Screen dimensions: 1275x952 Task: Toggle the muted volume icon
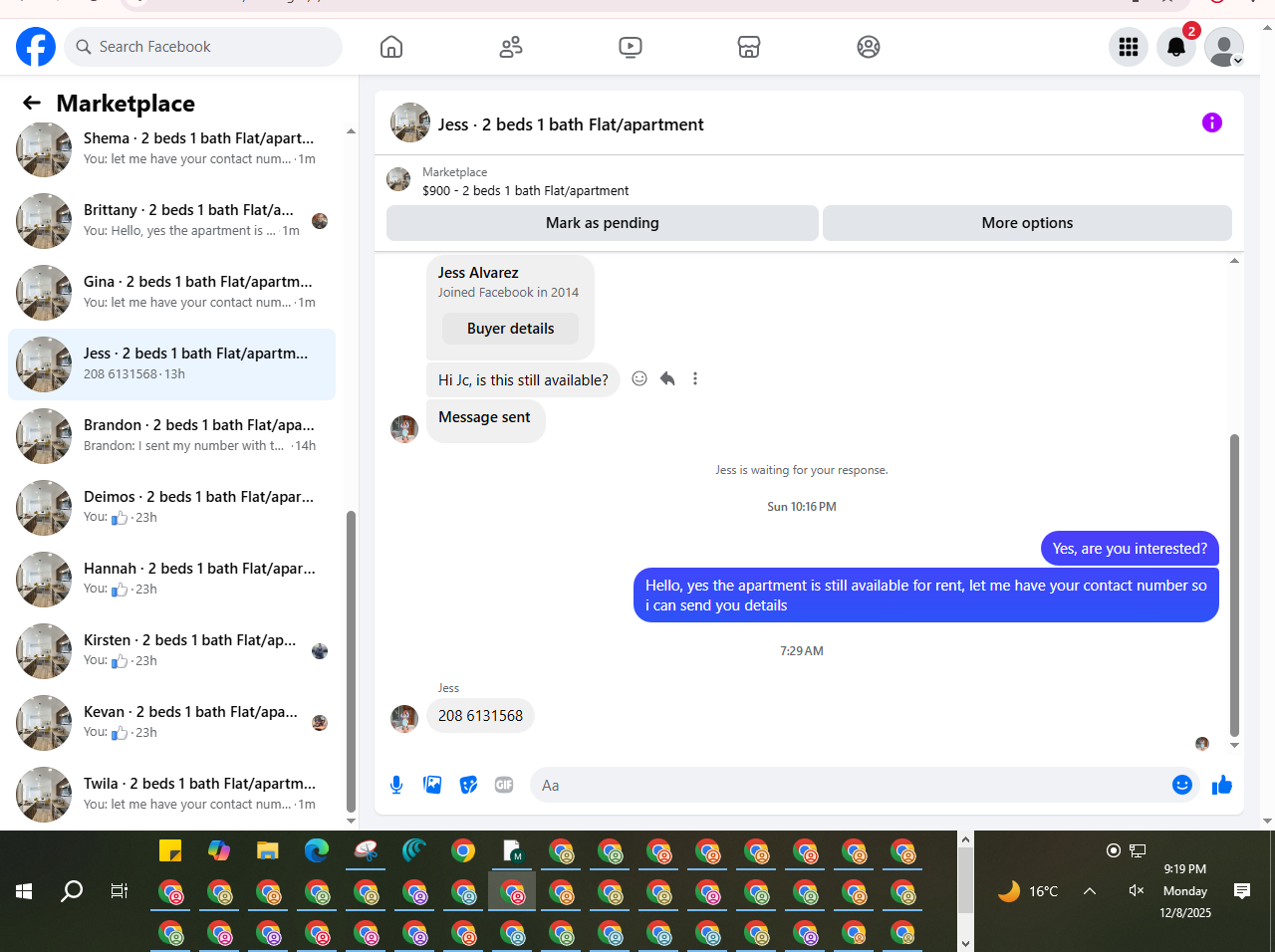(1137, 890)
